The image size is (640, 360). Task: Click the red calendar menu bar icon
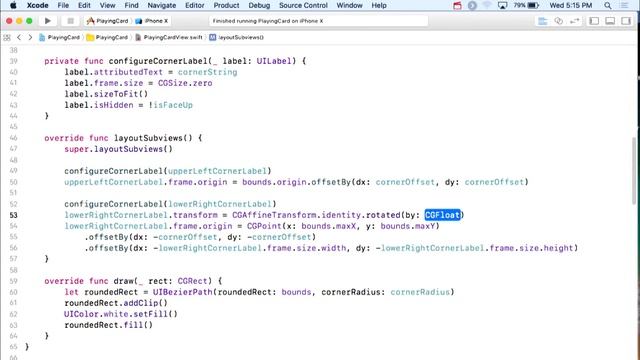tap(457, 5)
